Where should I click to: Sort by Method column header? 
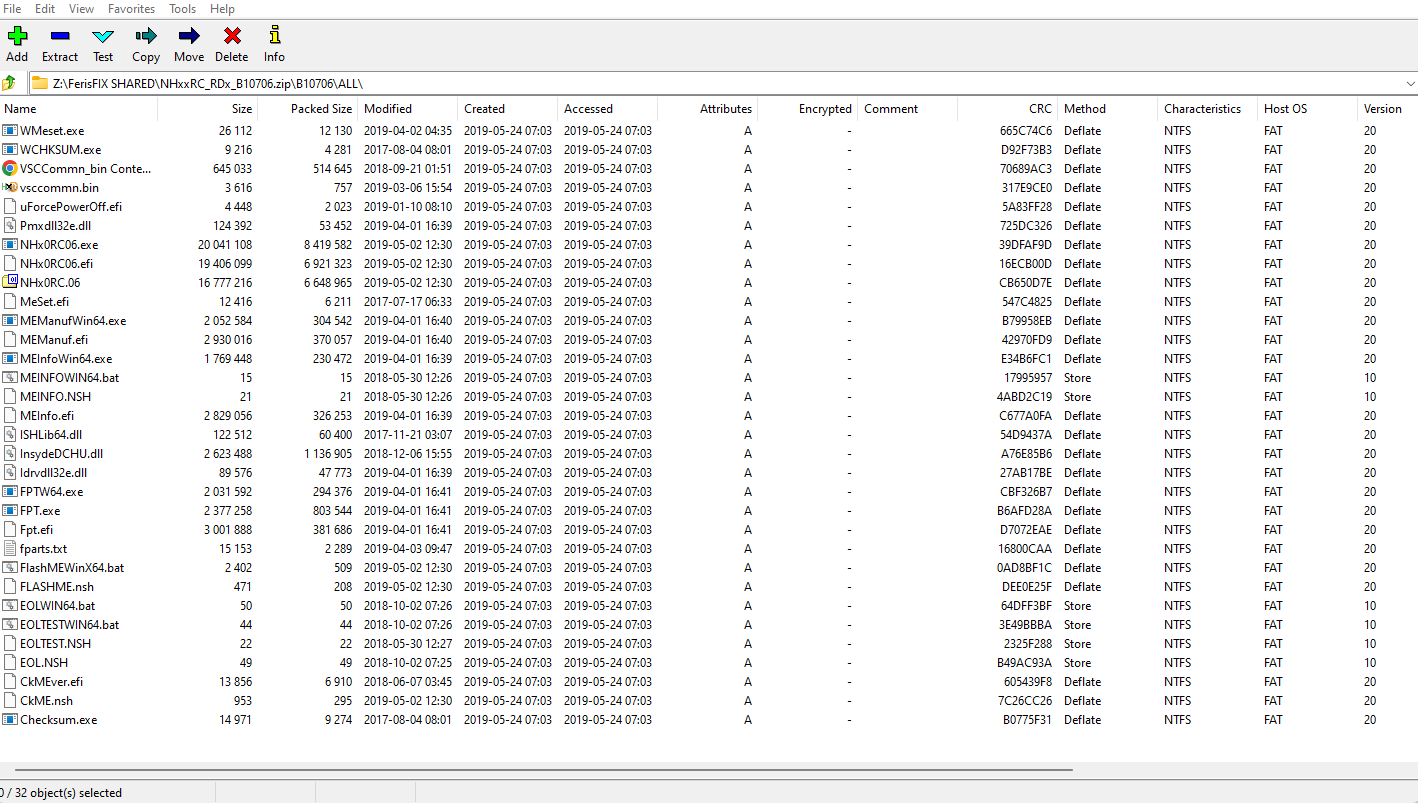[x=1085, y=109]
